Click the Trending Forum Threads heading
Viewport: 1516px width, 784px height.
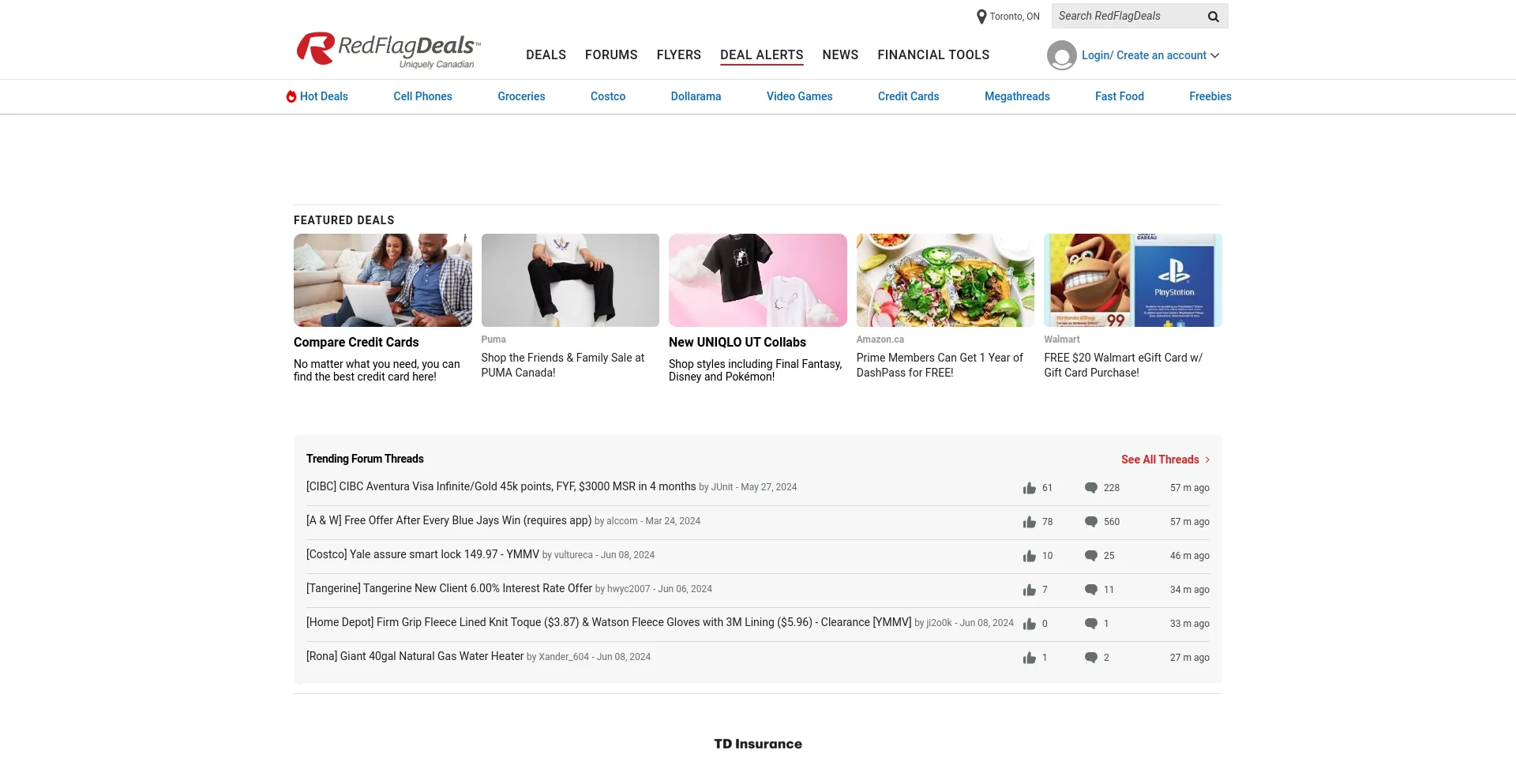365,459
